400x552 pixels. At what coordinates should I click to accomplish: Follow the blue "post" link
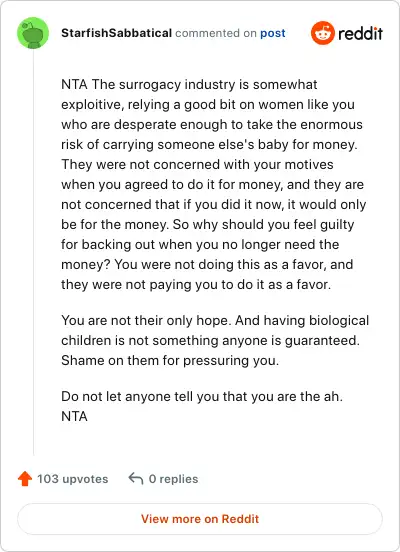click(273, 33)
